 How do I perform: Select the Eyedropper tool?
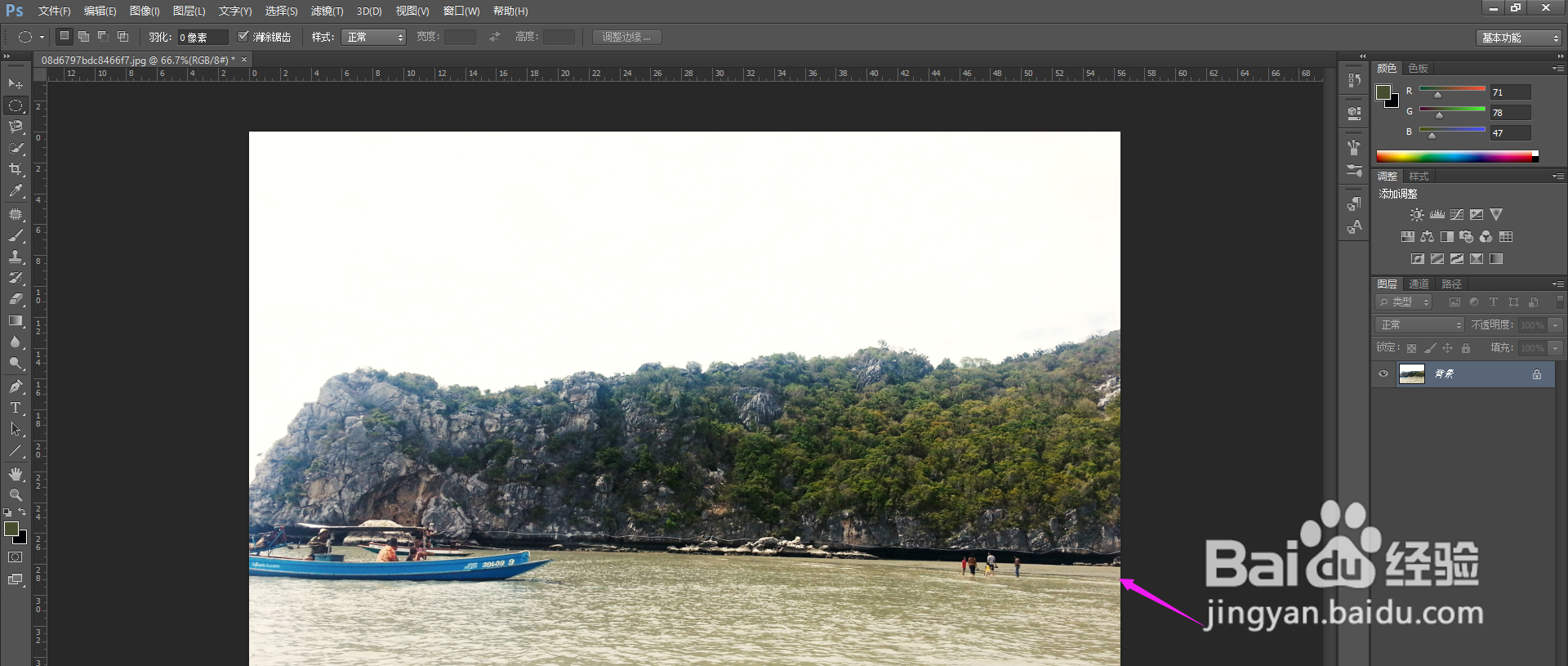pos(16,190)
